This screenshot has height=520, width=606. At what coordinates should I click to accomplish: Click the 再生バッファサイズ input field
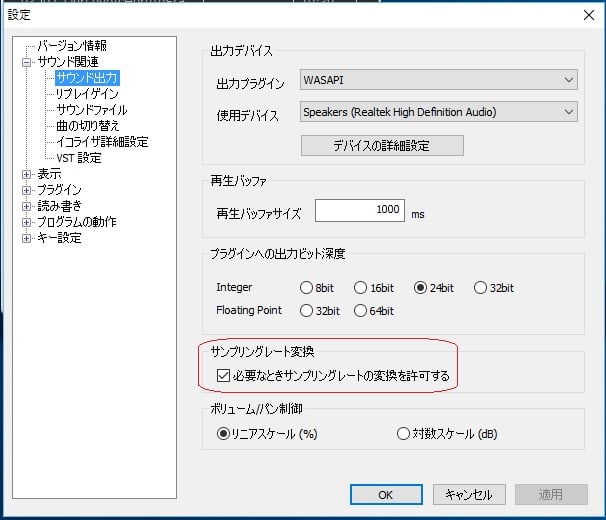point(360,210)
